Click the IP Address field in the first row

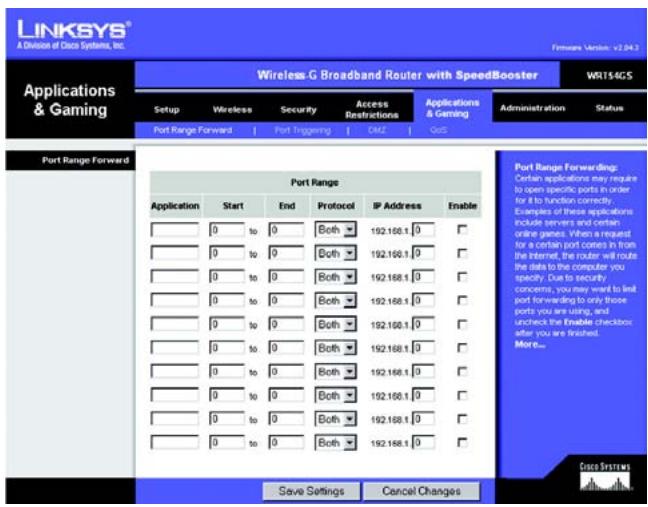click(x=424, y=230)
